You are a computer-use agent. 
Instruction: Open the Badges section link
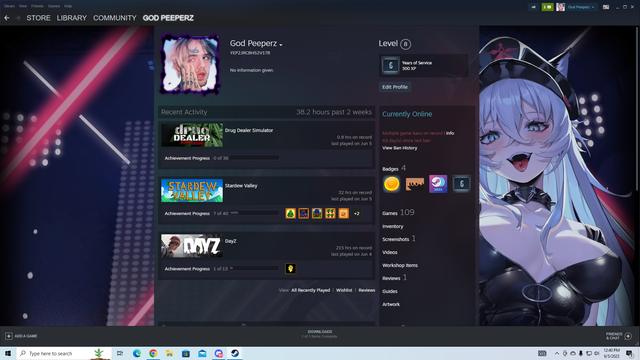(390, 169)
